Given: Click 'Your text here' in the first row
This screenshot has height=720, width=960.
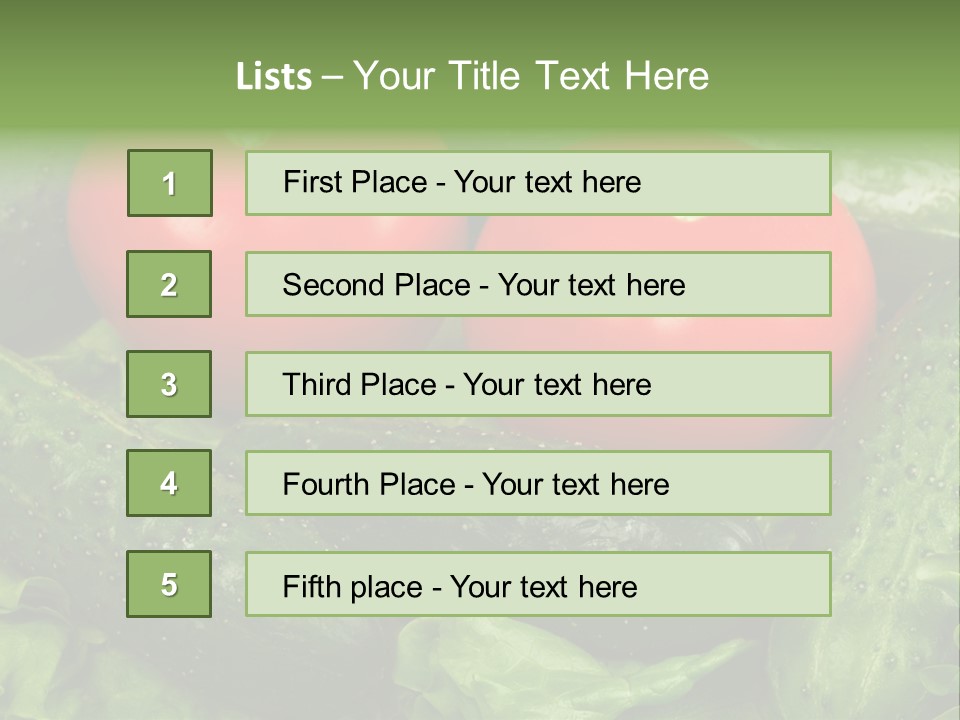Looking at the screenshot, I should tap(547, 183).
